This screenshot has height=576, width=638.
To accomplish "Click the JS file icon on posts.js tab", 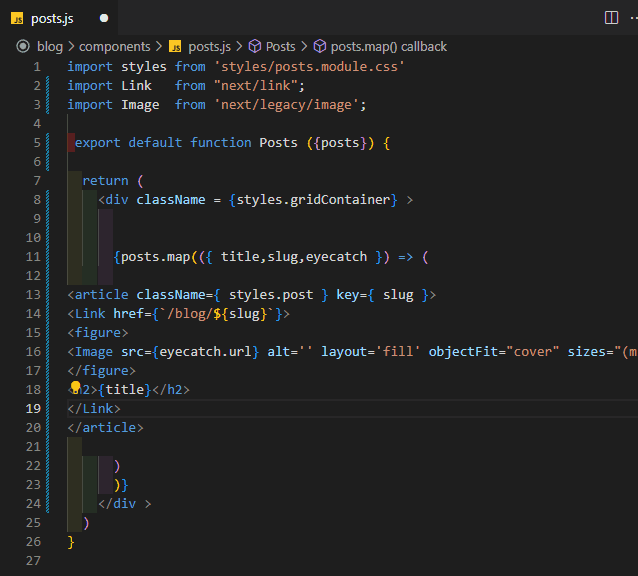I will (17, 19).
